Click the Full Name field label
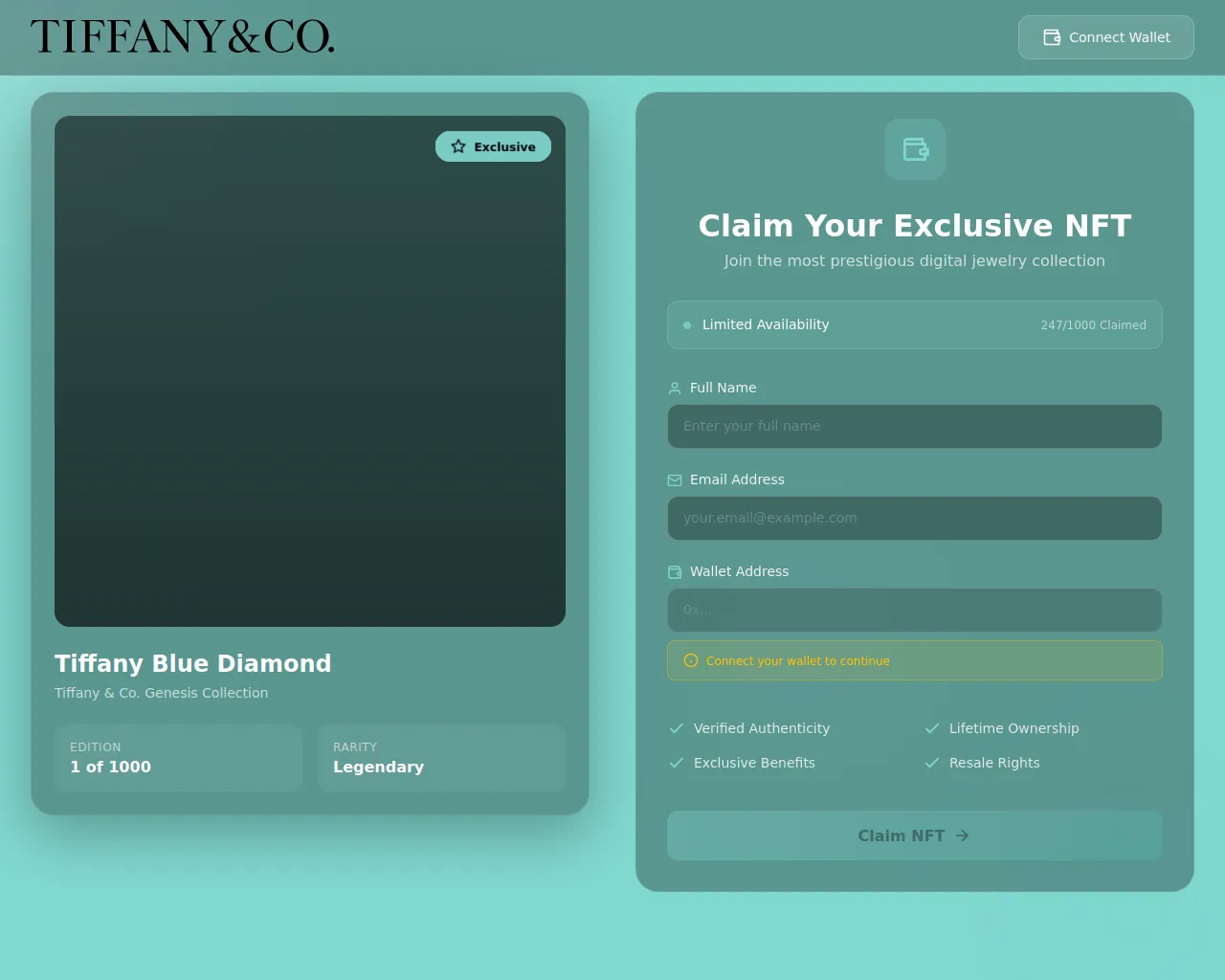The width and height of the screenshot is (1225, 980). pyautogui.click(x=724, y=388)
